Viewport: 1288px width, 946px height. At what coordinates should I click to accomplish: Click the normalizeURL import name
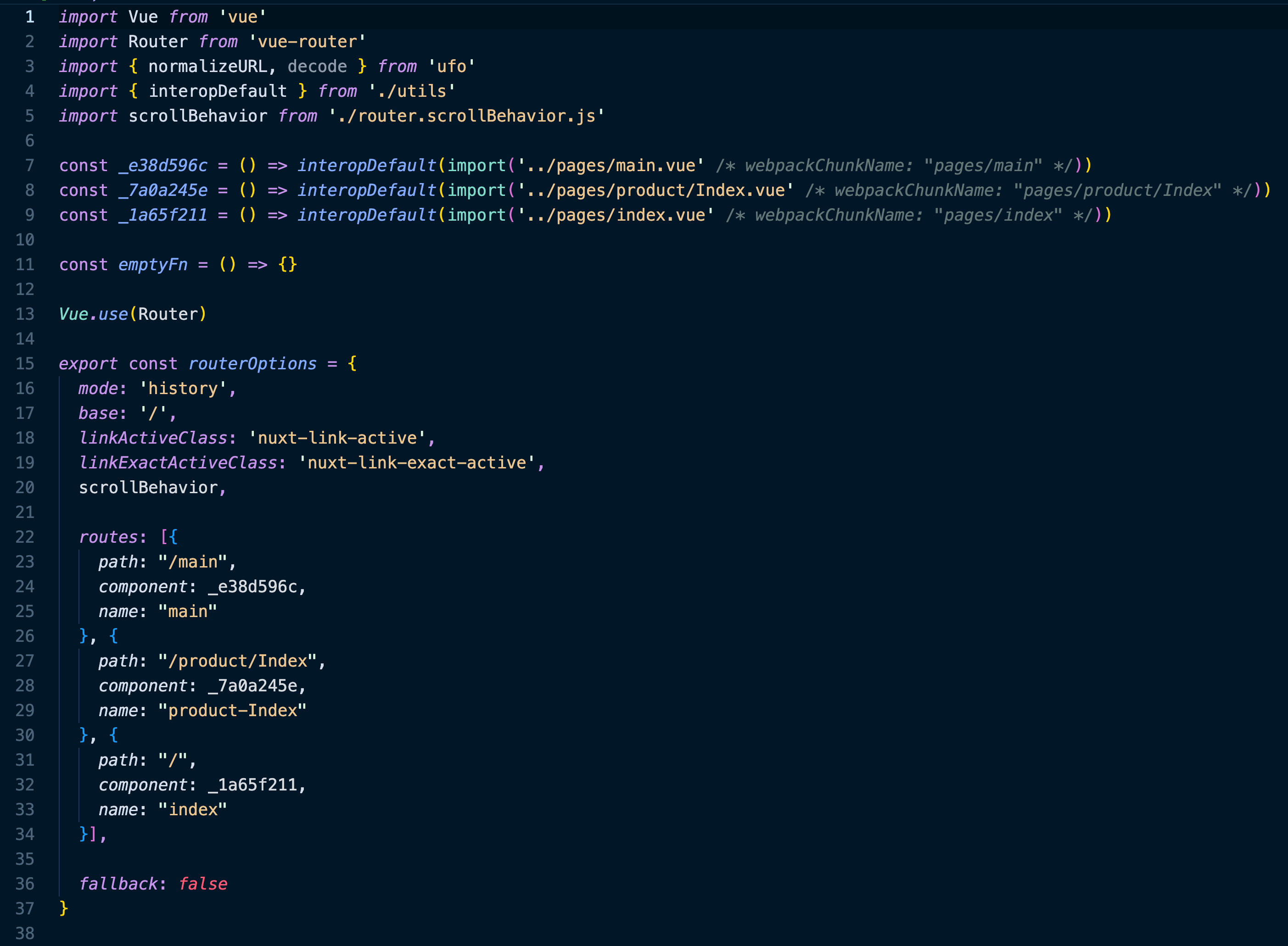(x=207, y=67)
